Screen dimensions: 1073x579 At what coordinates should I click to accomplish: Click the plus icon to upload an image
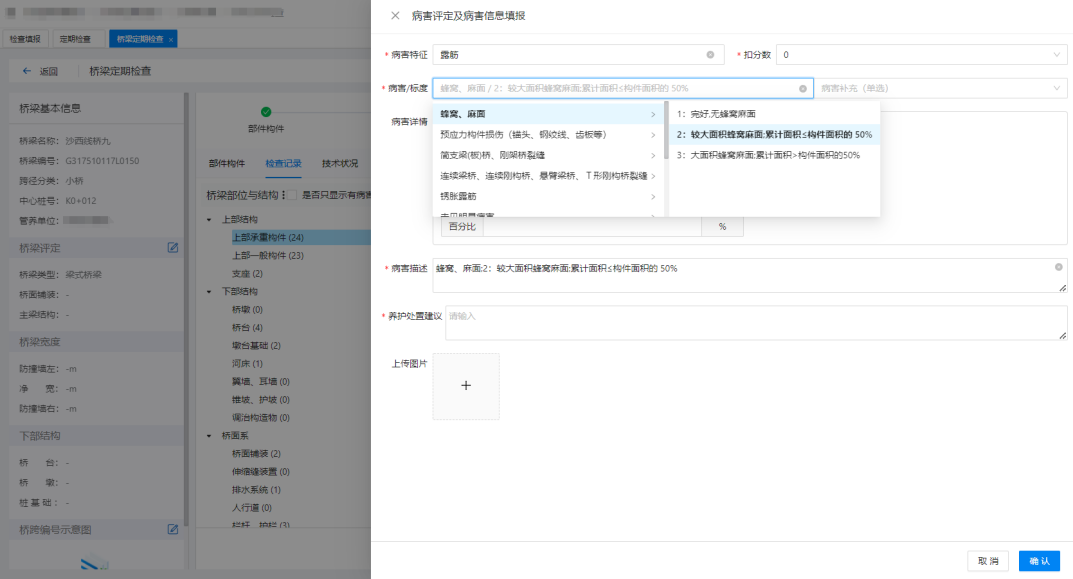coord(465,386)
